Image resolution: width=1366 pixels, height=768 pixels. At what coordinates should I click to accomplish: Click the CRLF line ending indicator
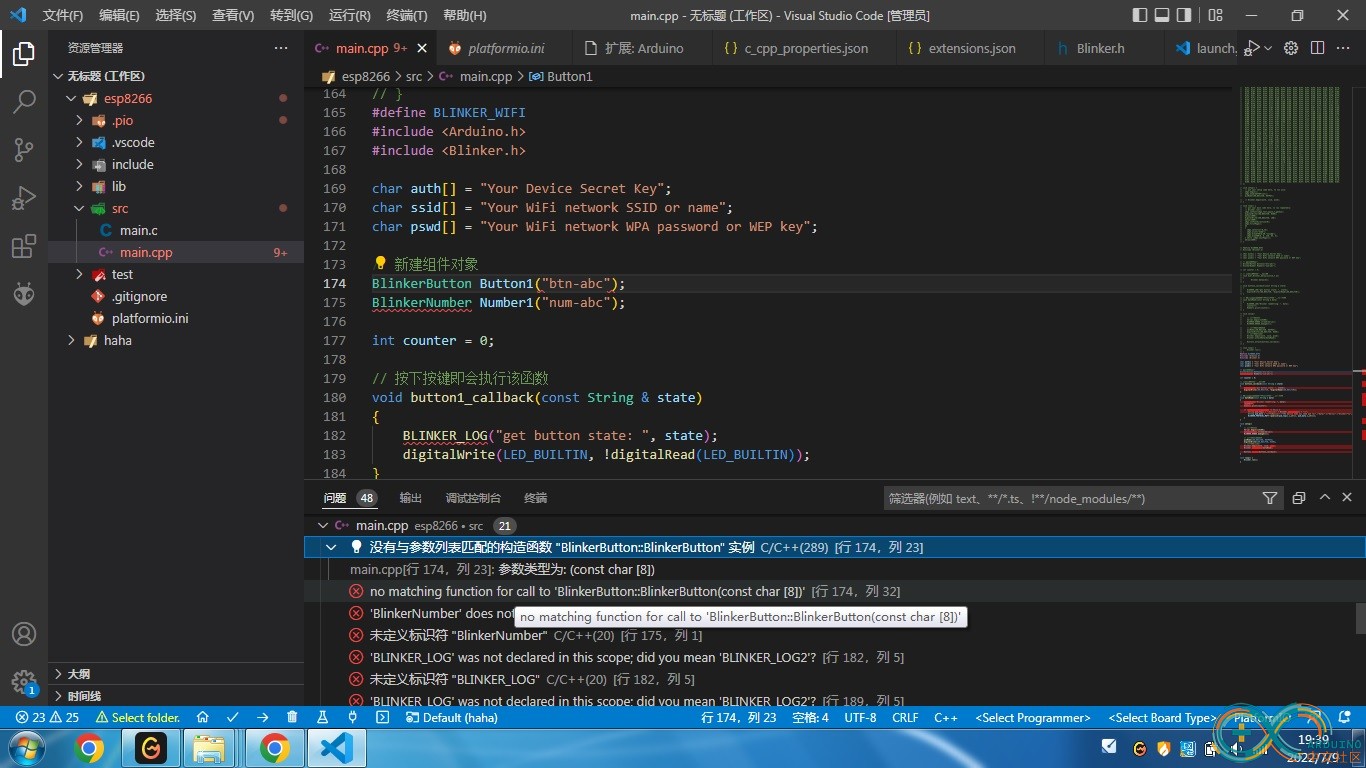tap(905, 717)
